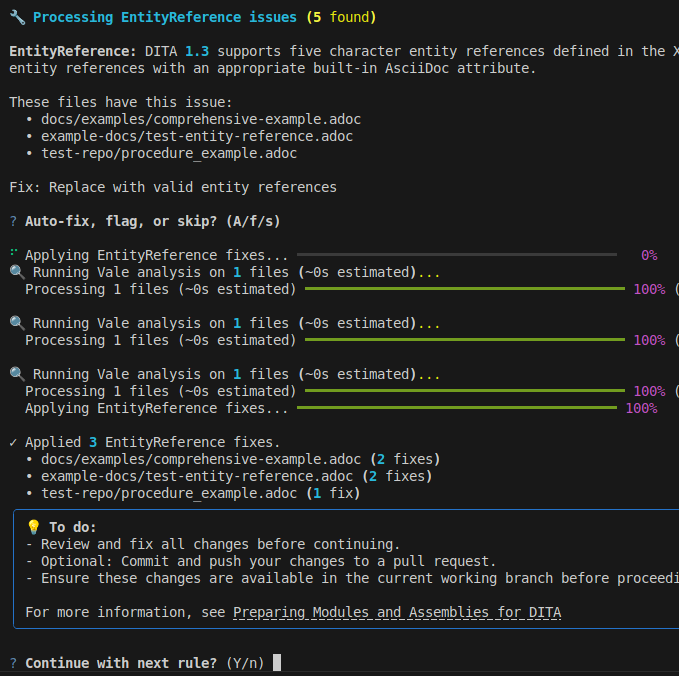This screenshot has width=679, height=676.
Task: Click the (A/f/s) options text
Action: tap(253, 221)
